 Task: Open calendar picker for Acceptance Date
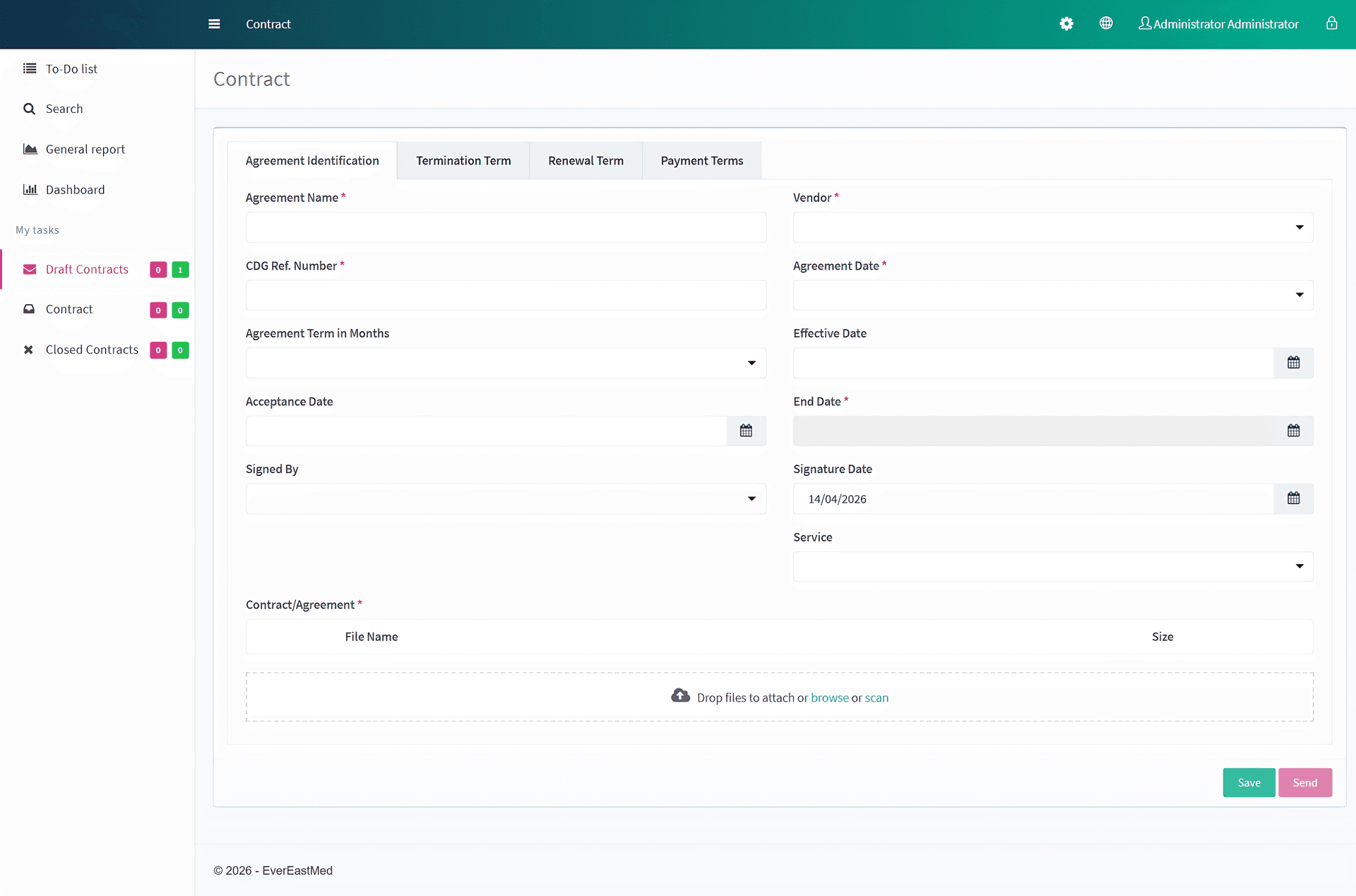point(746,431)
